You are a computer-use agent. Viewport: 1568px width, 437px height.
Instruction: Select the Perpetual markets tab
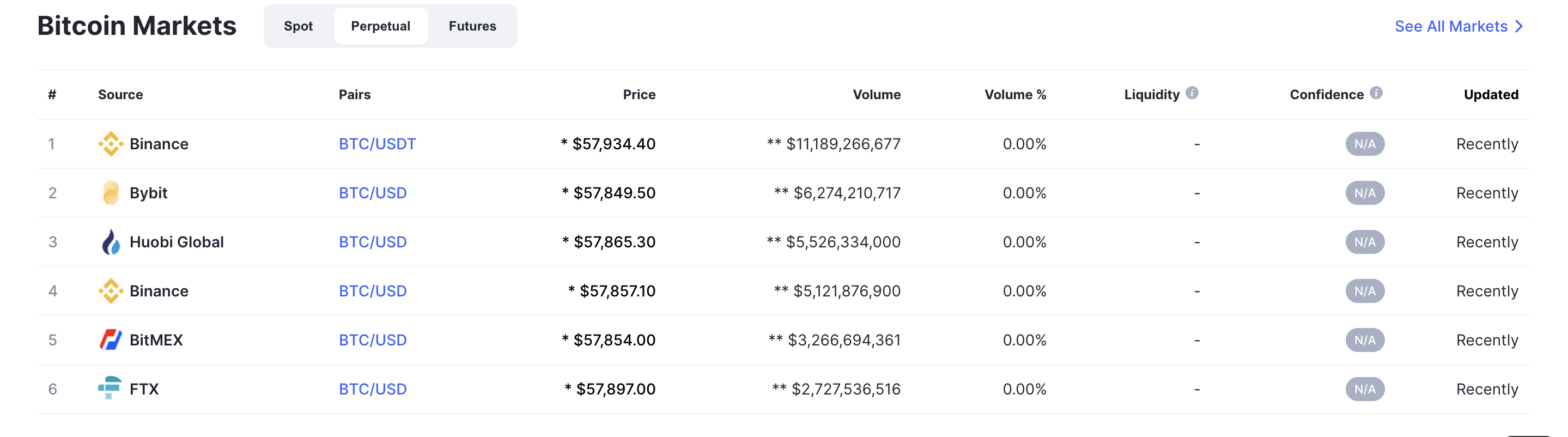(380, 26)
